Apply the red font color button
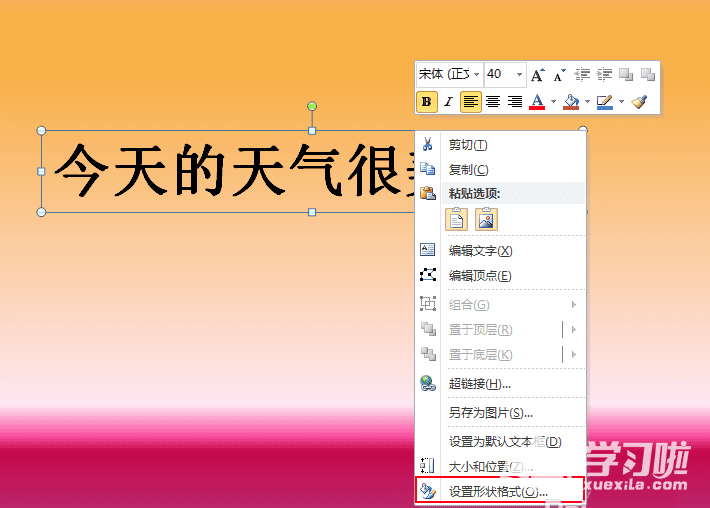710x508 pixels. coord(537,101)
